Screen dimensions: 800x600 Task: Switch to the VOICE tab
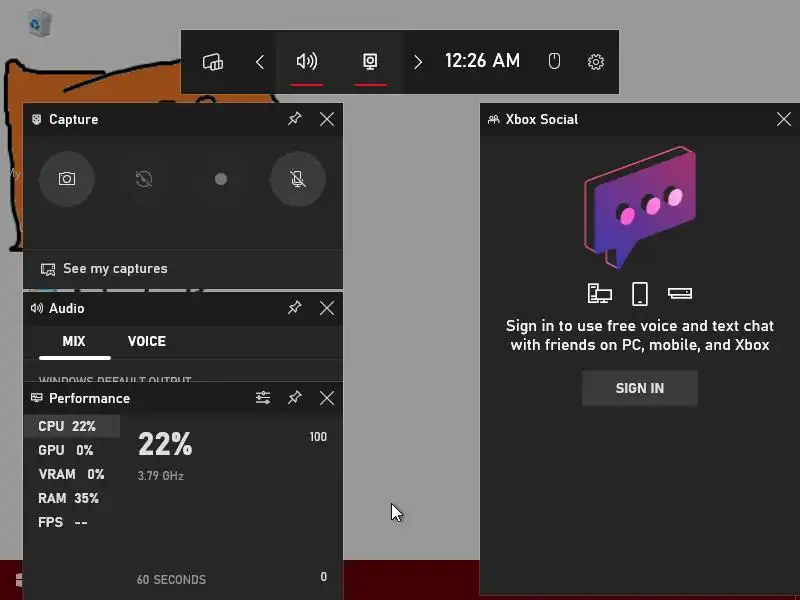[147, 341]
